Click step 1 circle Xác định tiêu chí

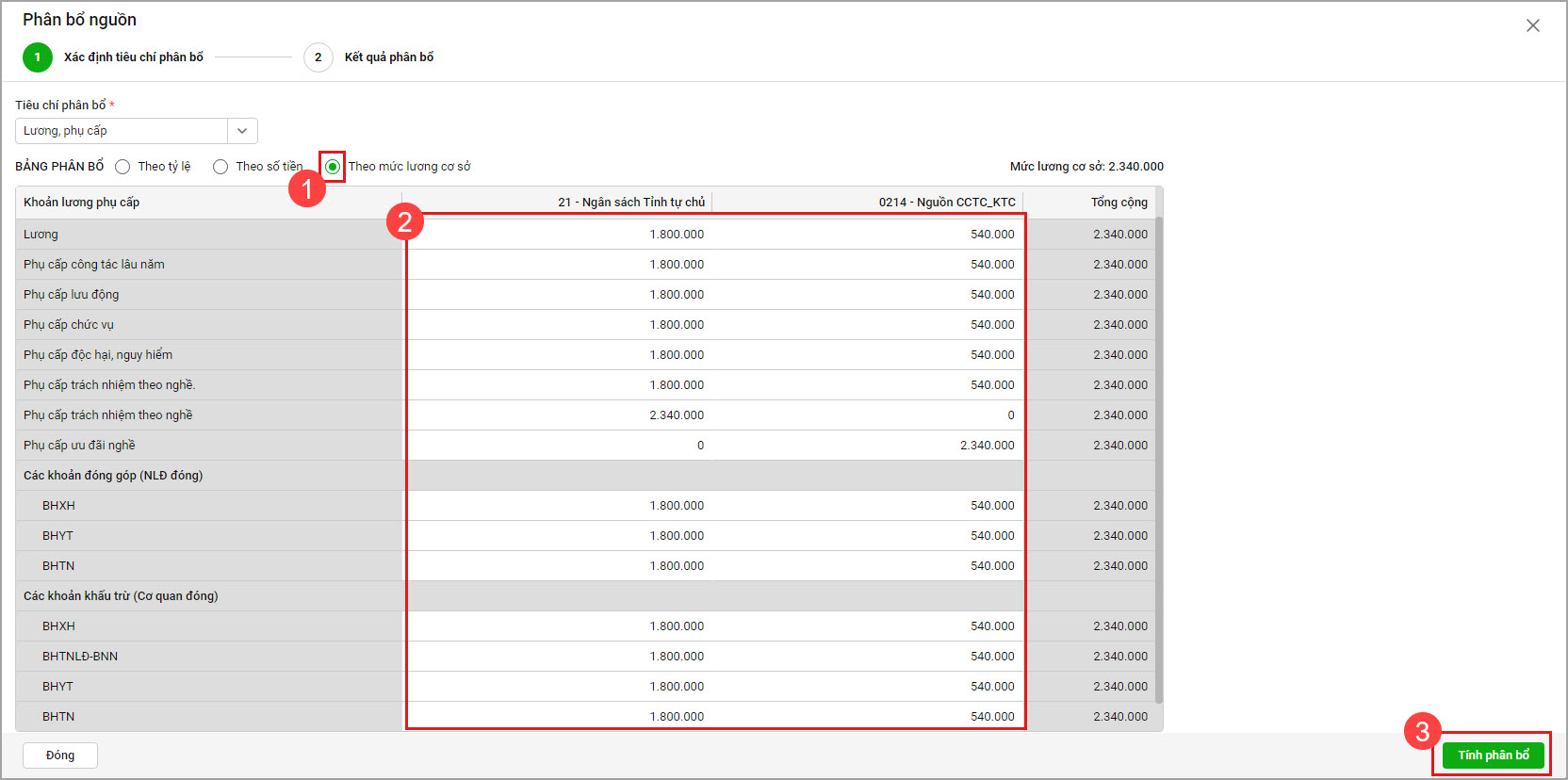pos(38,57)
